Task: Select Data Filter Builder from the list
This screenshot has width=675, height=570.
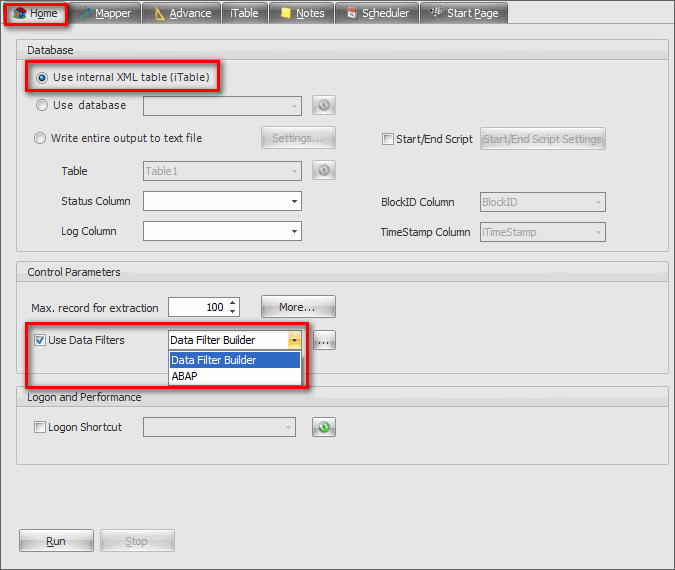Action: click(235, 360)
